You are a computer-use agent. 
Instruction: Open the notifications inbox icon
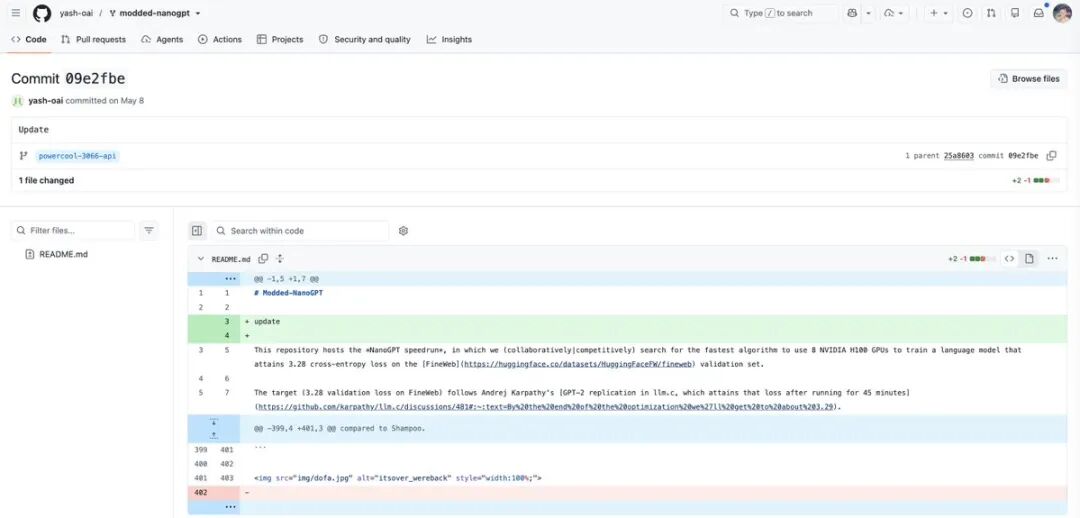[x=1039, y=13]
